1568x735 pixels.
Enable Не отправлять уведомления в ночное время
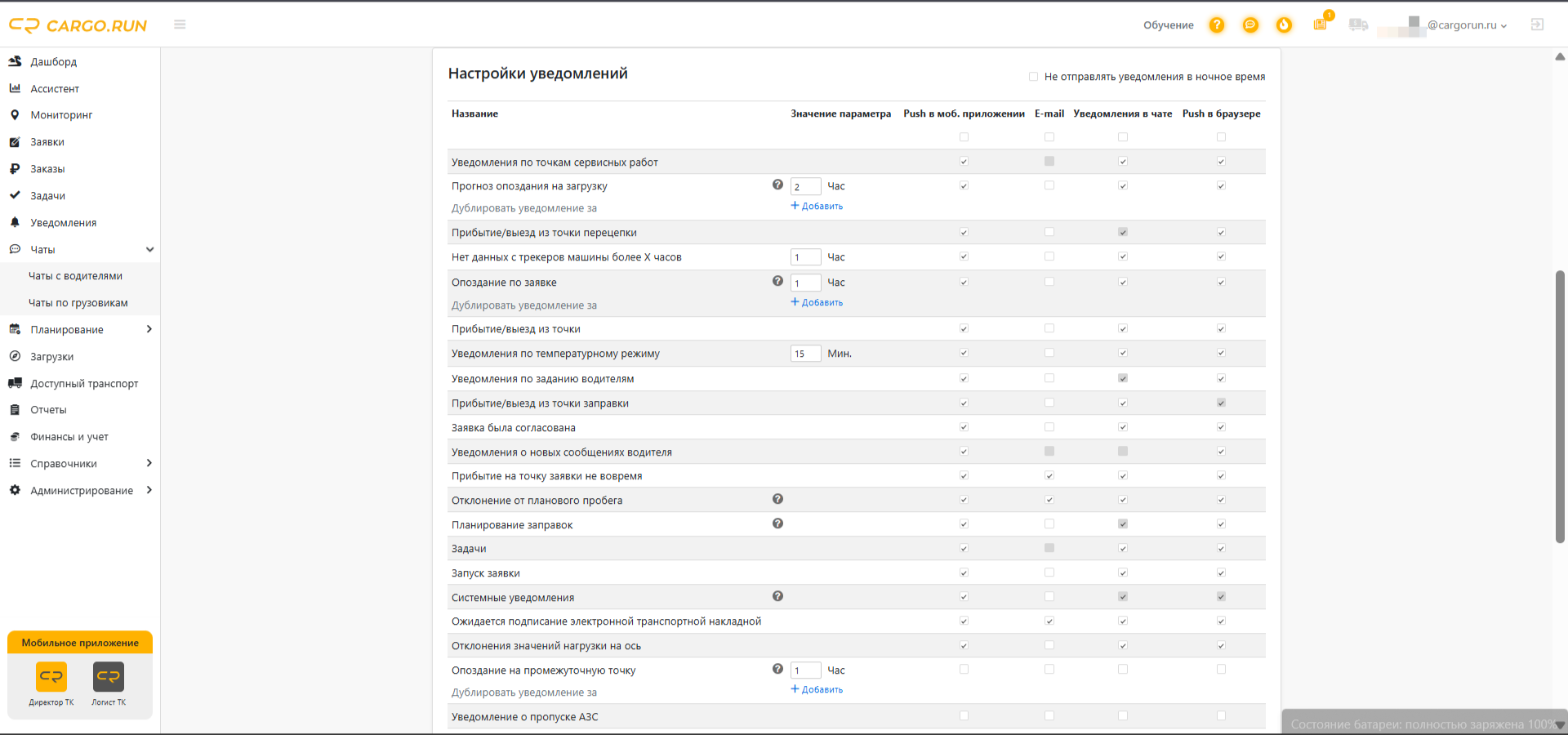pyautogui.click(x=1033, y=77)
